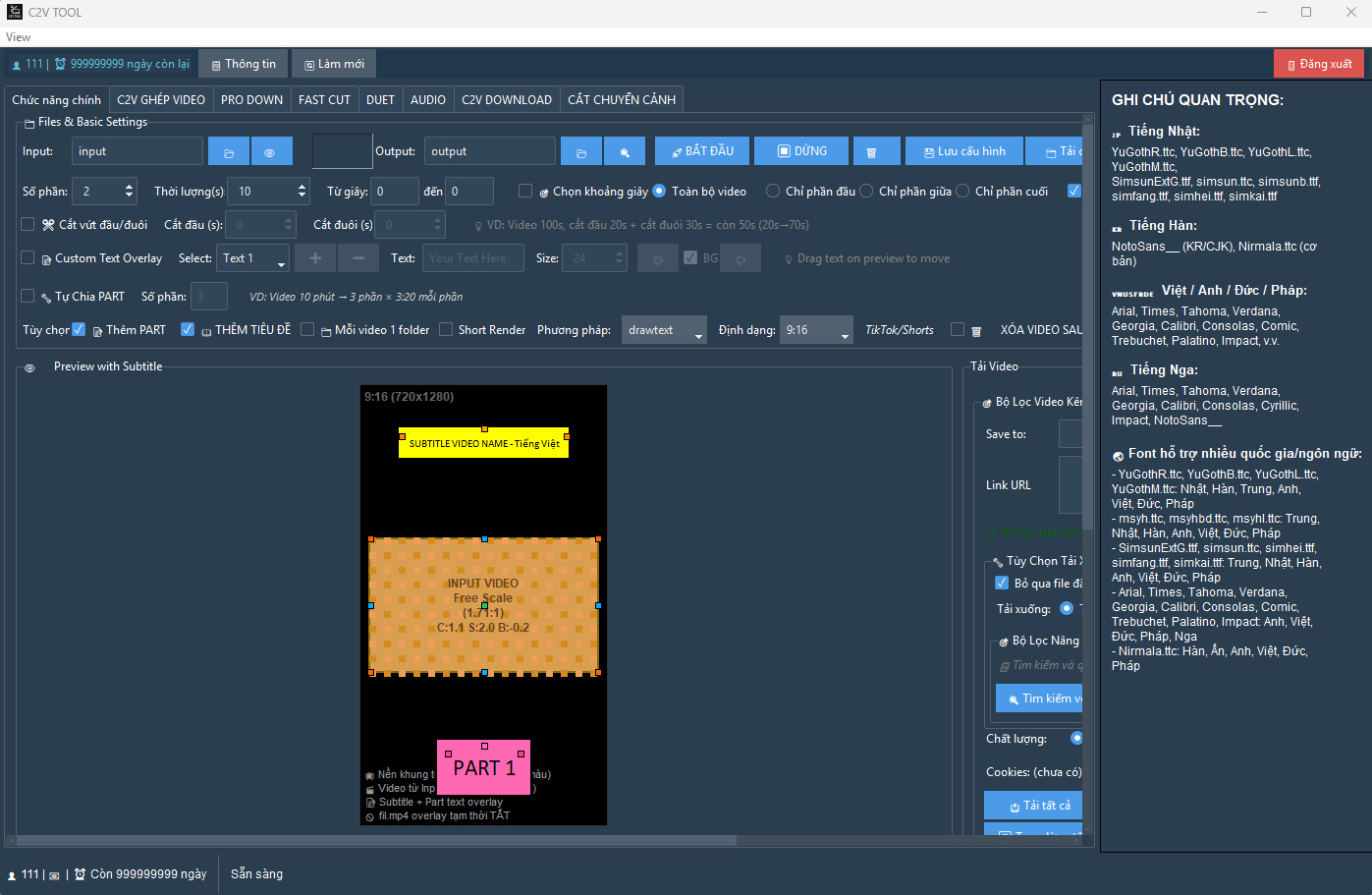The height and width of the screenshot is (895, 1372).
Task: Click the browse output folder icon
Action: pyautogui.click(x=581, y=152)
